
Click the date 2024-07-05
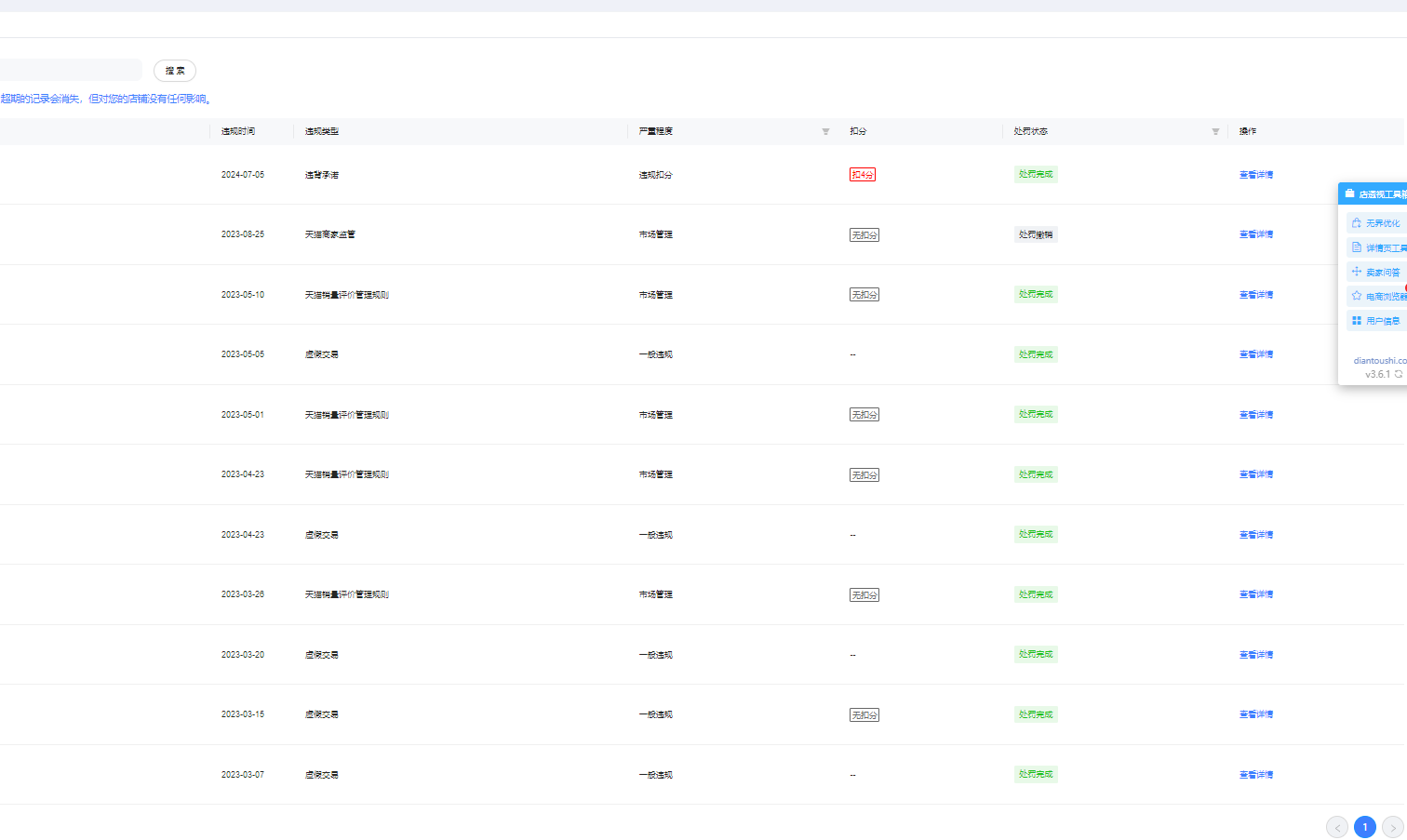pos(243,175)
